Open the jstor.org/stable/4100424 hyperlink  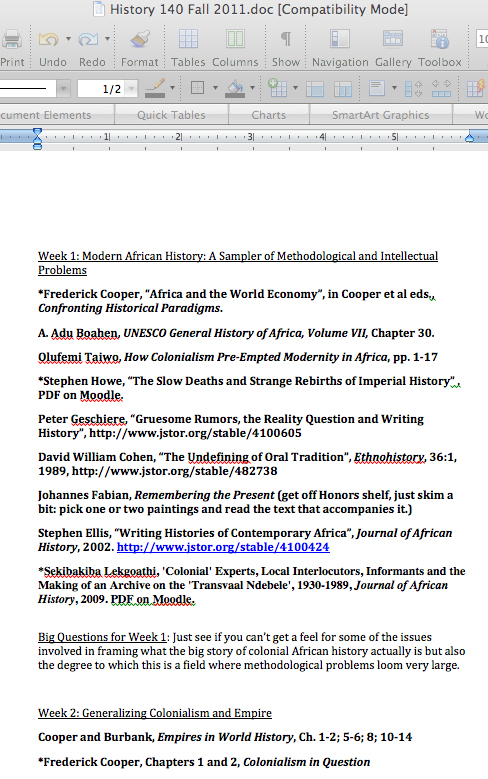coord(223,547)
